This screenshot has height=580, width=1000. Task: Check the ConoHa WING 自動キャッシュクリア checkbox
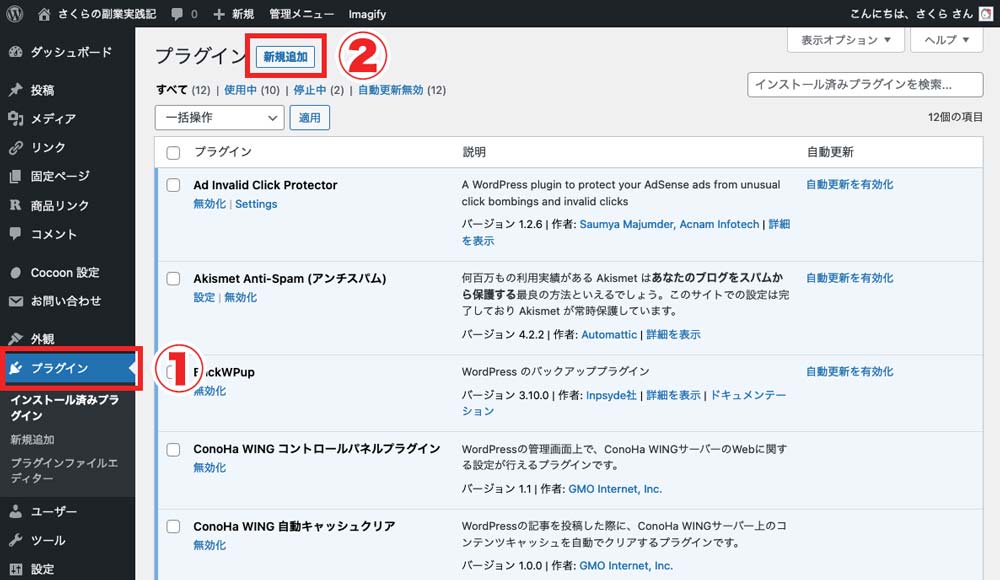pos(173,526)
